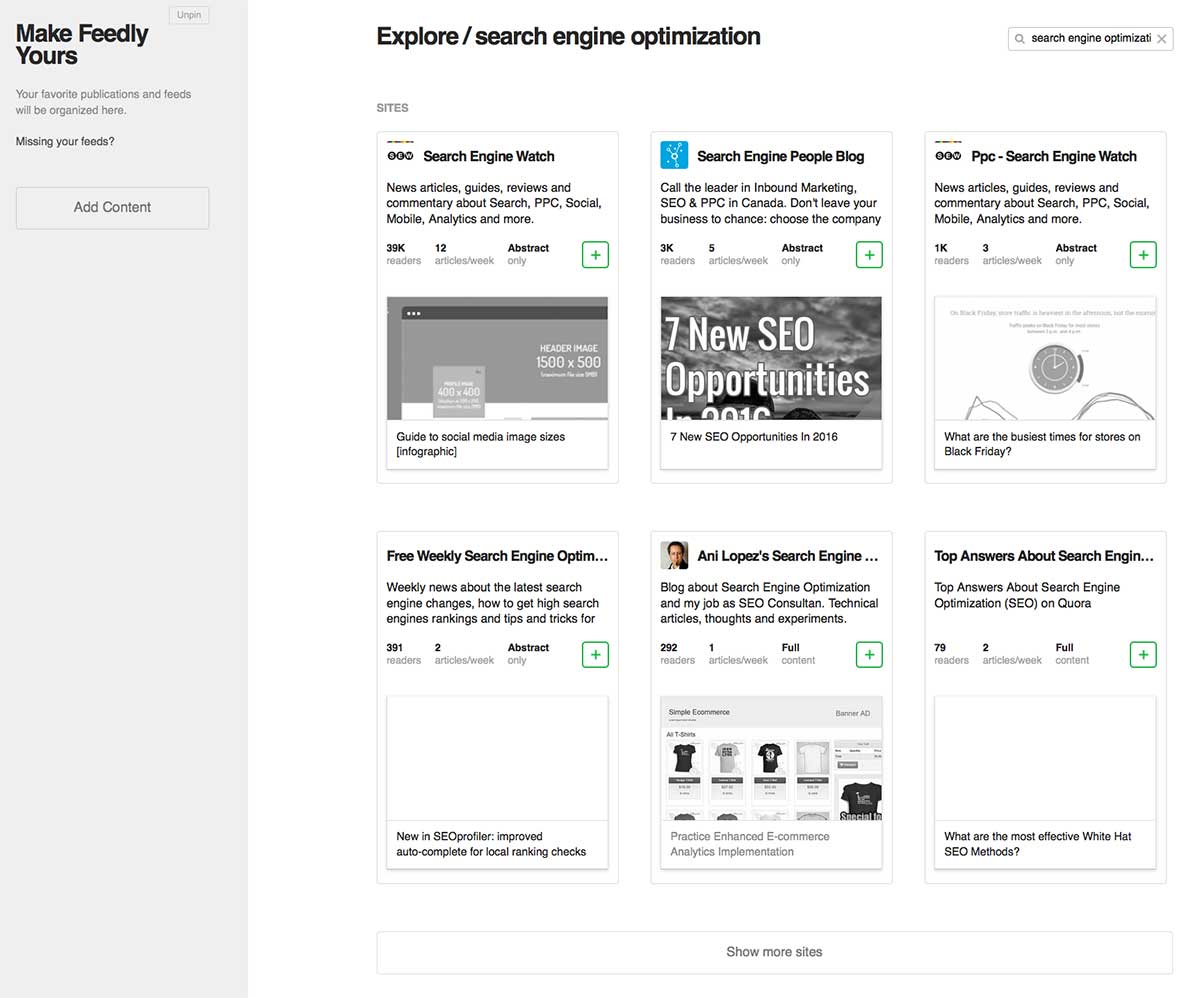This screenshot has height=998, width=1200.
Task: Open Search Engine People Blog title
Action: (780, 156)
